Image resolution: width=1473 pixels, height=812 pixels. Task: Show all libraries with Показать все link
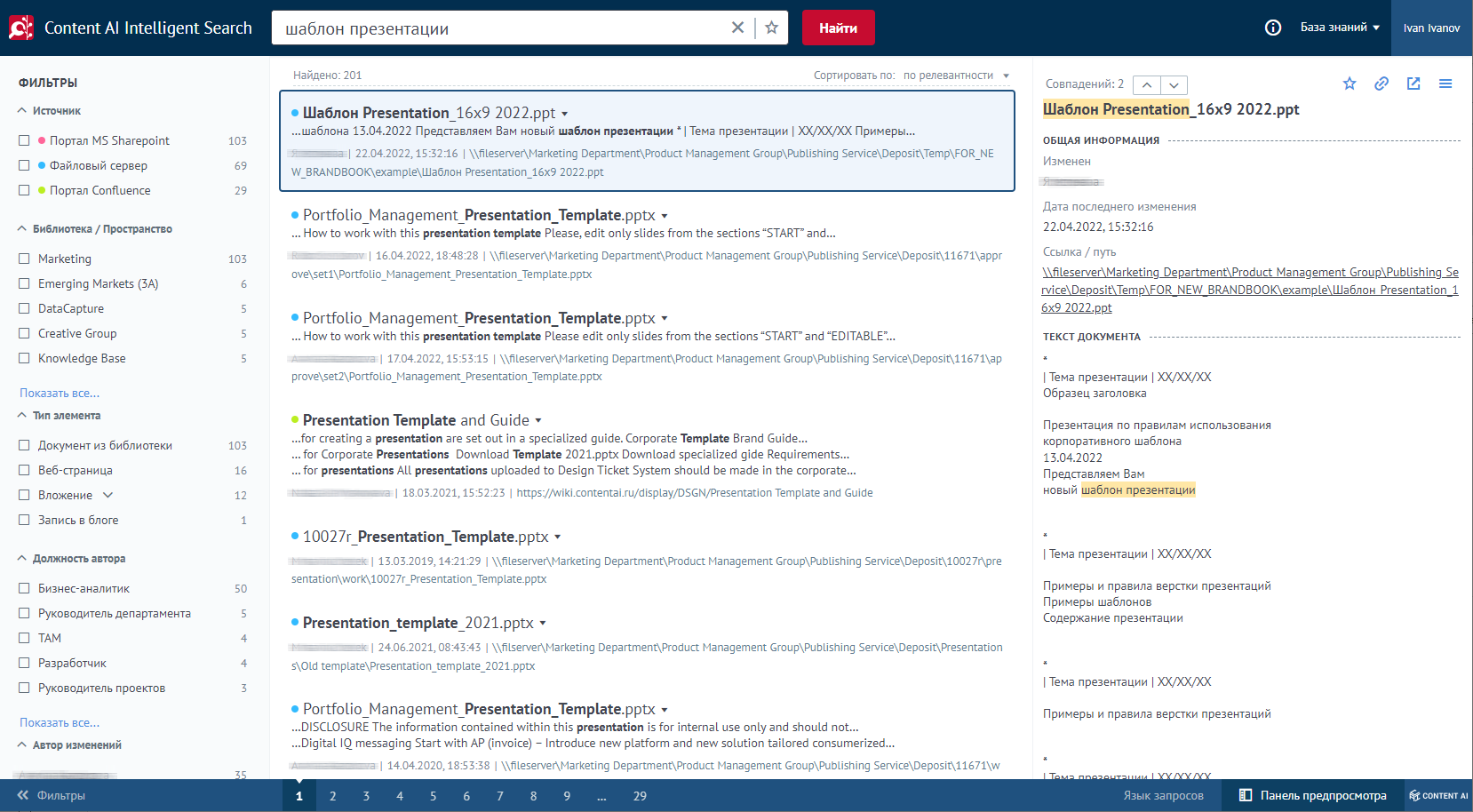(60, 393)
